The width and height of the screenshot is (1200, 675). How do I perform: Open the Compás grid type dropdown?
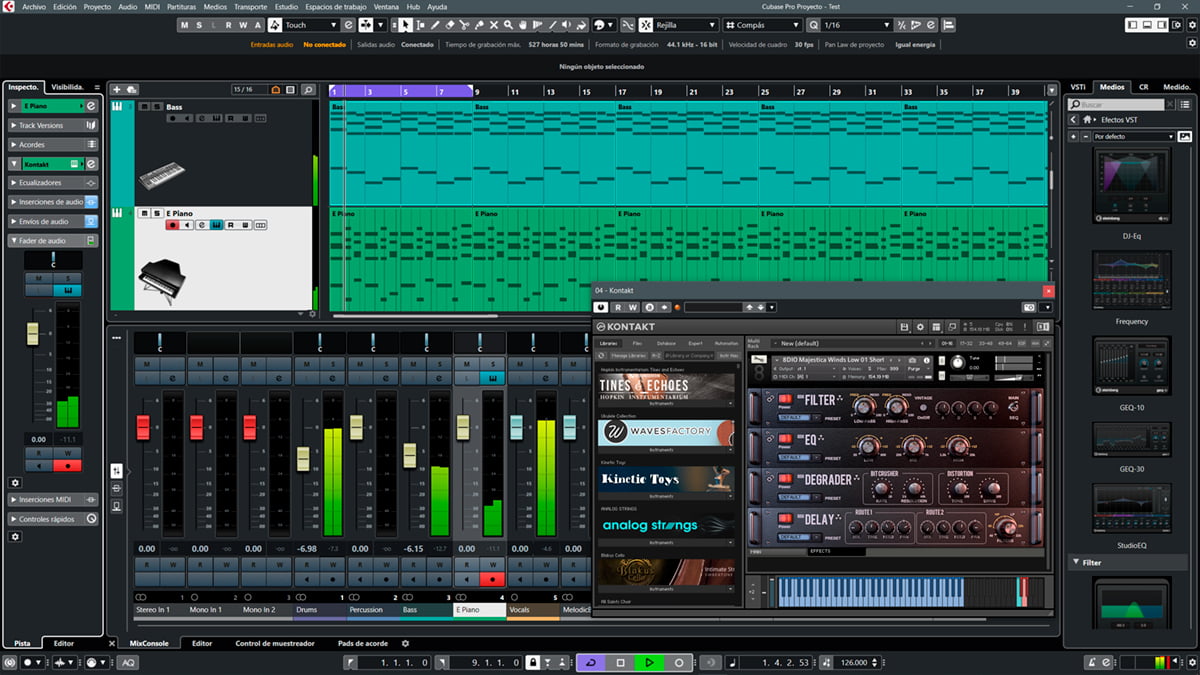pyautogui.click(x=762, y=25)
